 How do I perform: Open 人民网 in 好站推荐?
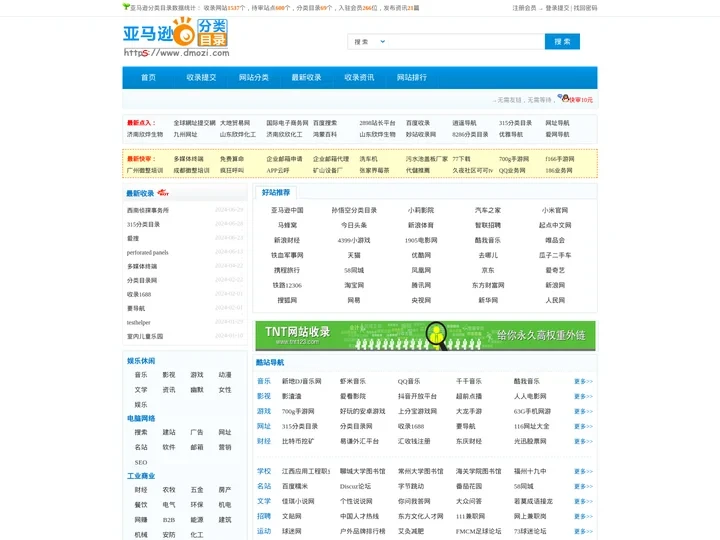(555, 300)
